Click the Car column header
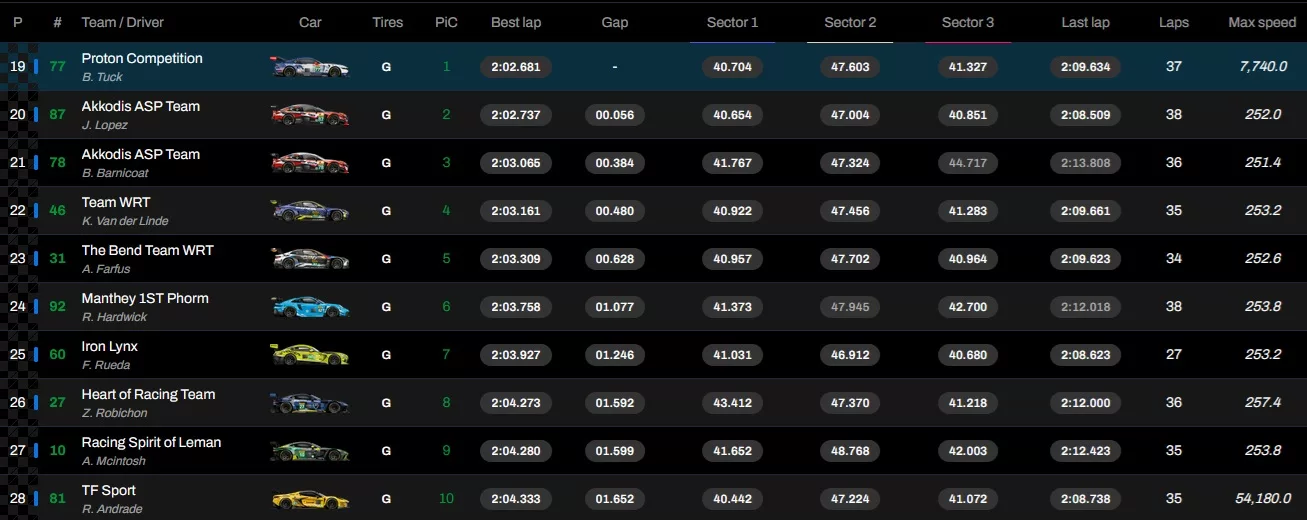1307x520 pixels. point(310,22)
